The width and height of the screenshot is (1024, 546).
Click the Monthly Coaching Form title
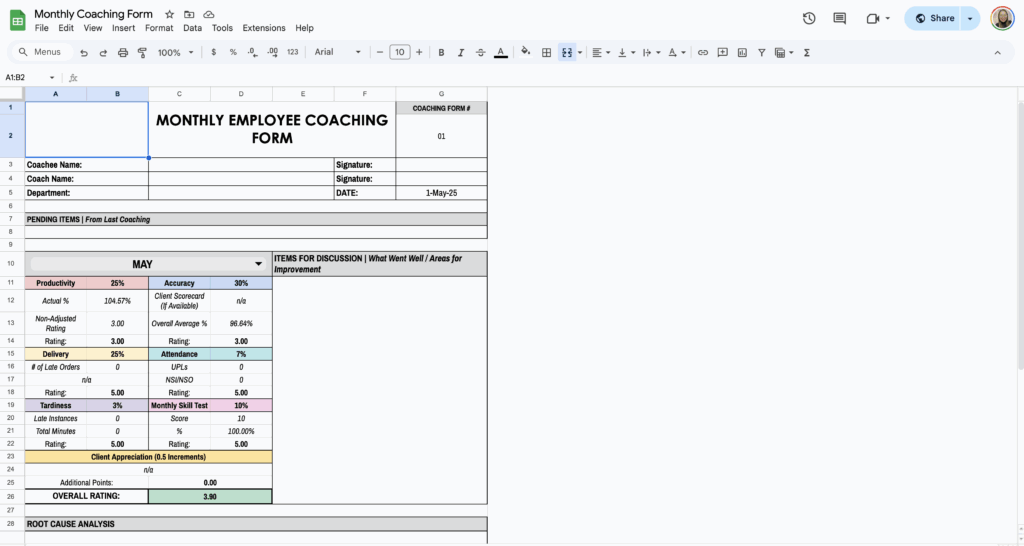(93, 14)
